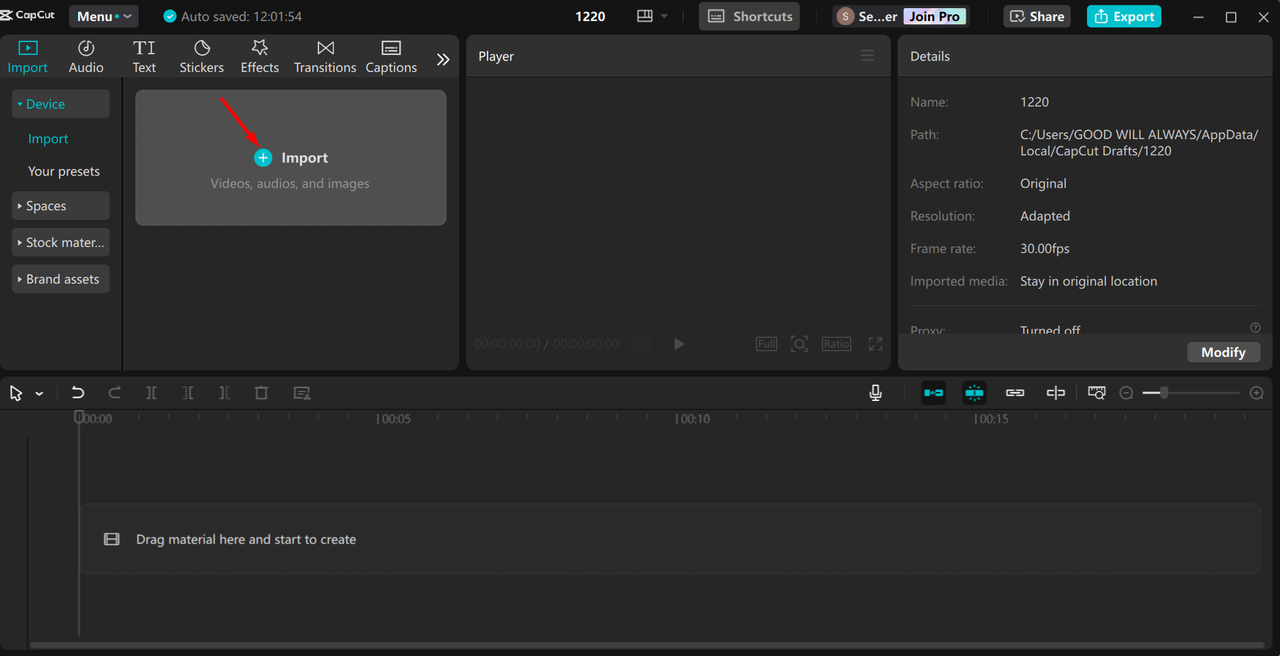Toggle auto snapping on the timeline
Viewport: 1280px width, 656px height.
pos(974,393)
